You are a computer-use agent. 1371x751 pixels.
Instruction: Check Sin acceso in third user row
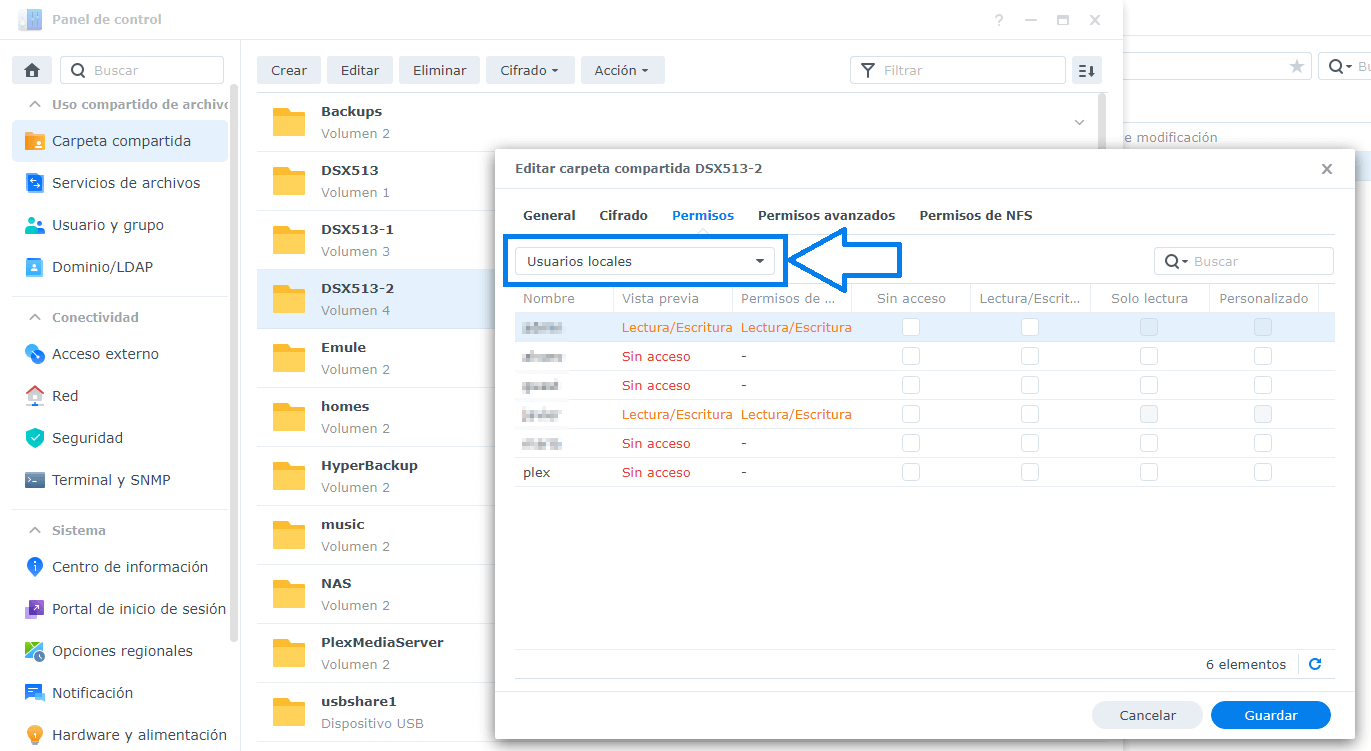pyautogui.click(x=911, y=385)
